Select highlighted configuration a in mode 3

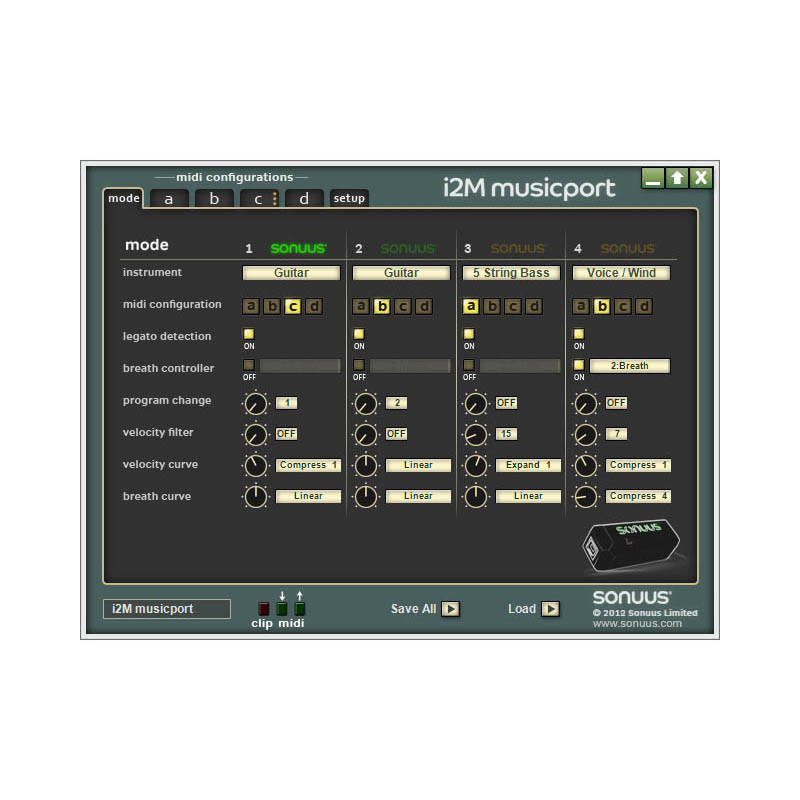[x=470, y=306]
